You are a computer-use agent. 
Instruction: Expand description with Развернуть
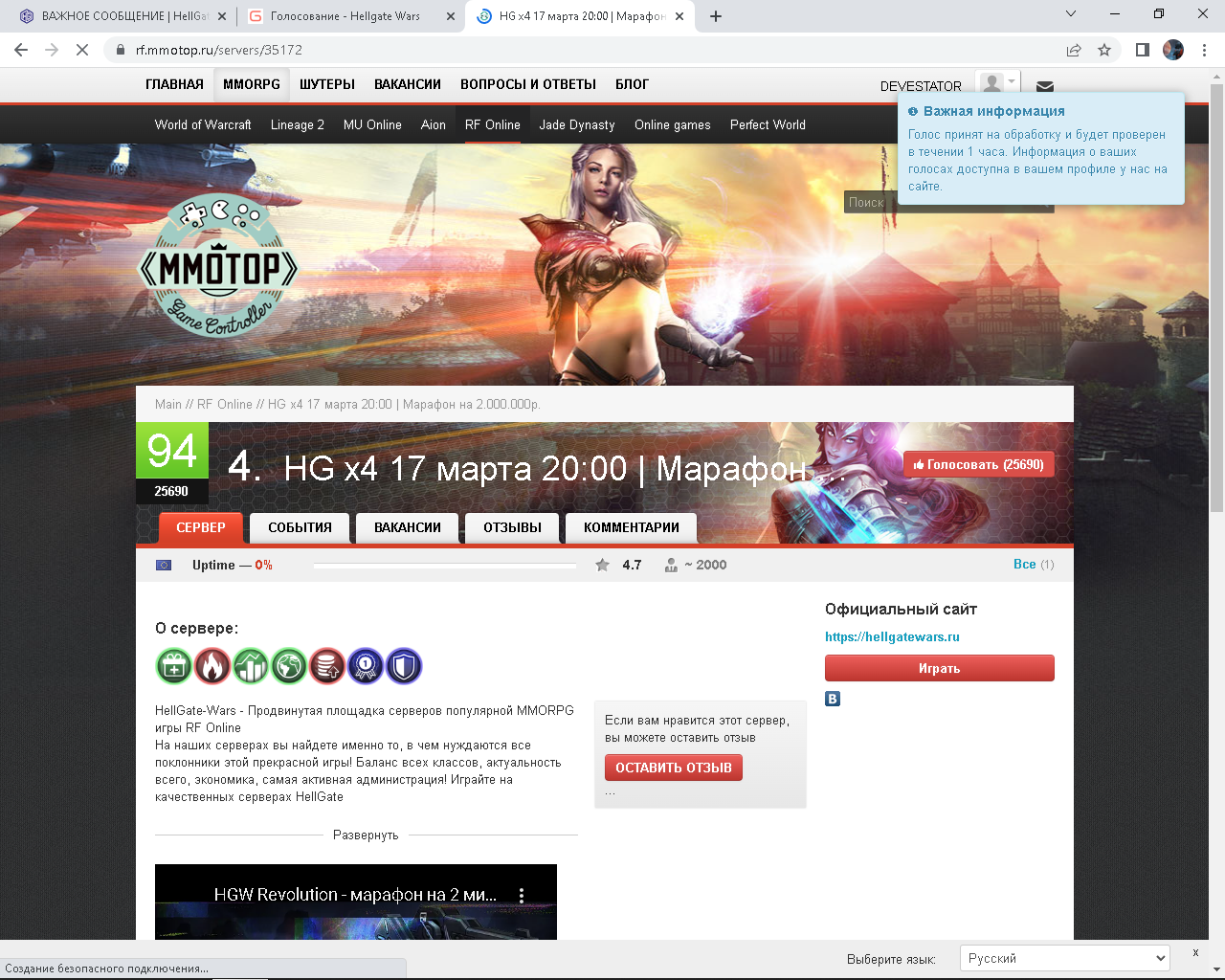[x=366, y=835]
